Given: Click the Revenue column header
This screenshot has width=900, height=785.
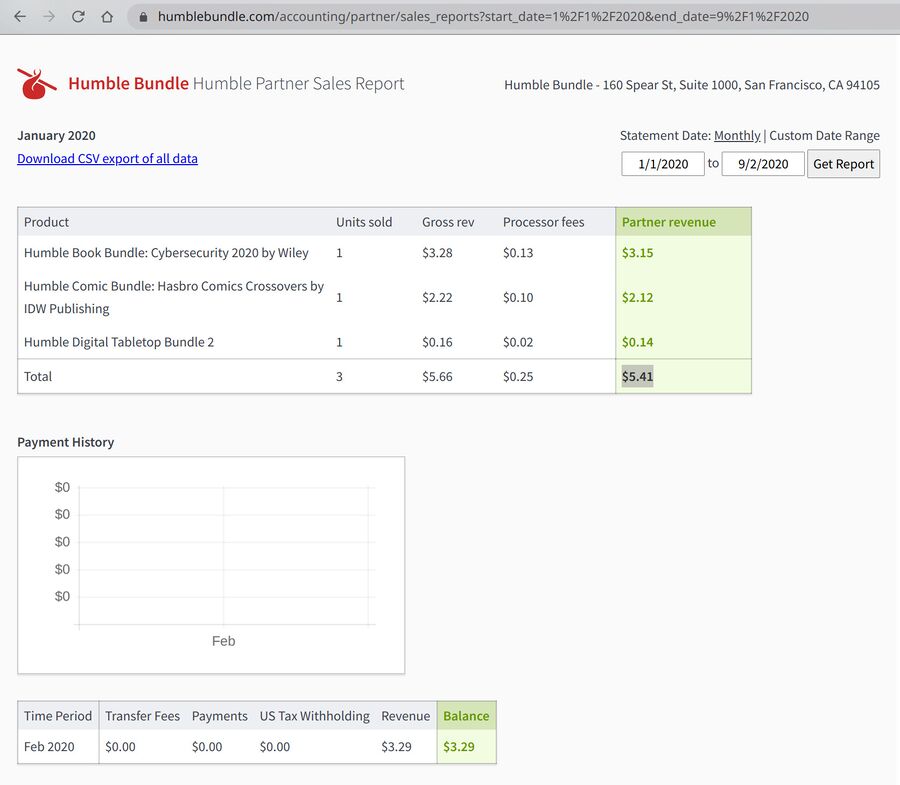Looking at the screenshot, I should pyautogui.click(x=406, y=716).
